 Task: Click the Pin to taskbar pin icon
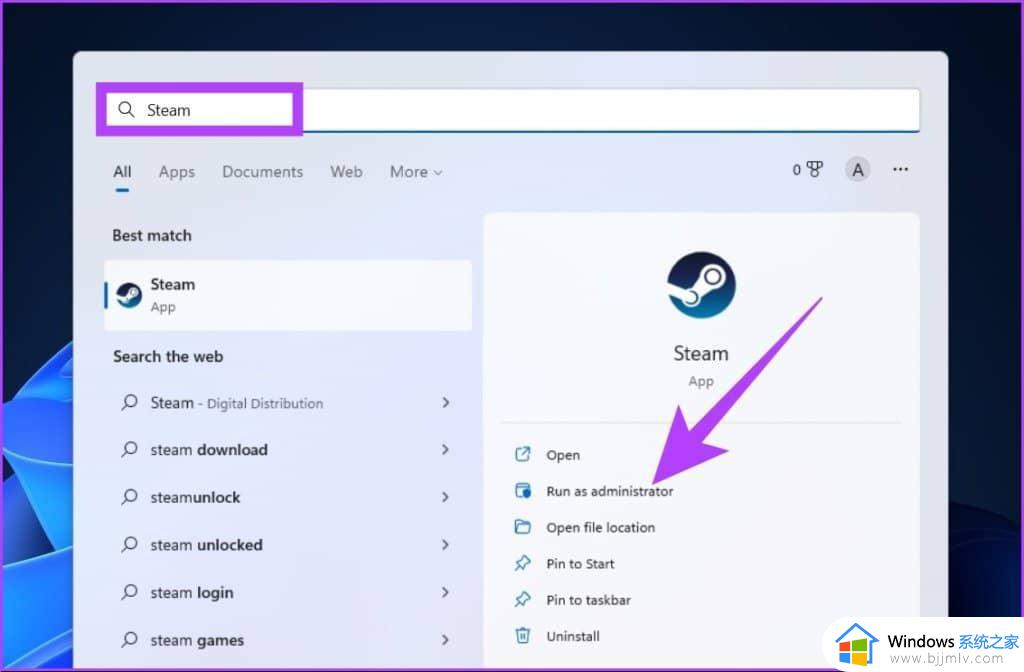click(x=522, y=599)
